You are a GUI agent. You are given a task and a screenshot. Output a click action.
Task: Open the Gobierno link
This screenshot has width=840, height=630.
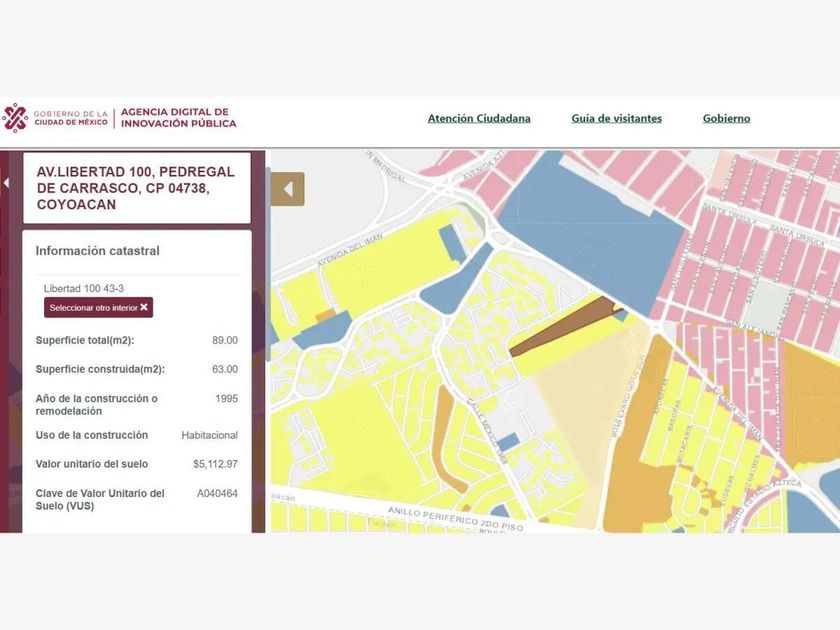(726, 118)
